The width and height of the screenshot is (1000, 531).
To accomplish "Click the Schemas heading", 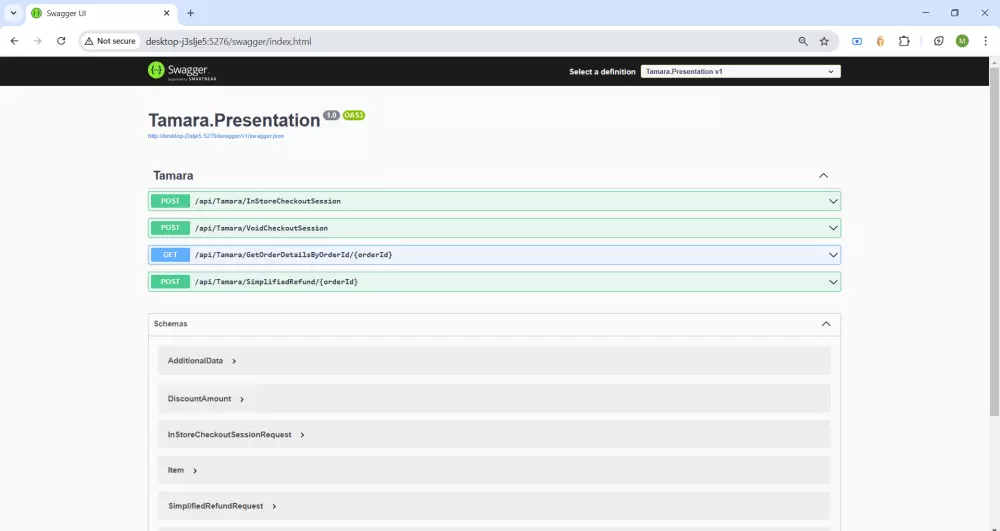I will click(170, 324).
